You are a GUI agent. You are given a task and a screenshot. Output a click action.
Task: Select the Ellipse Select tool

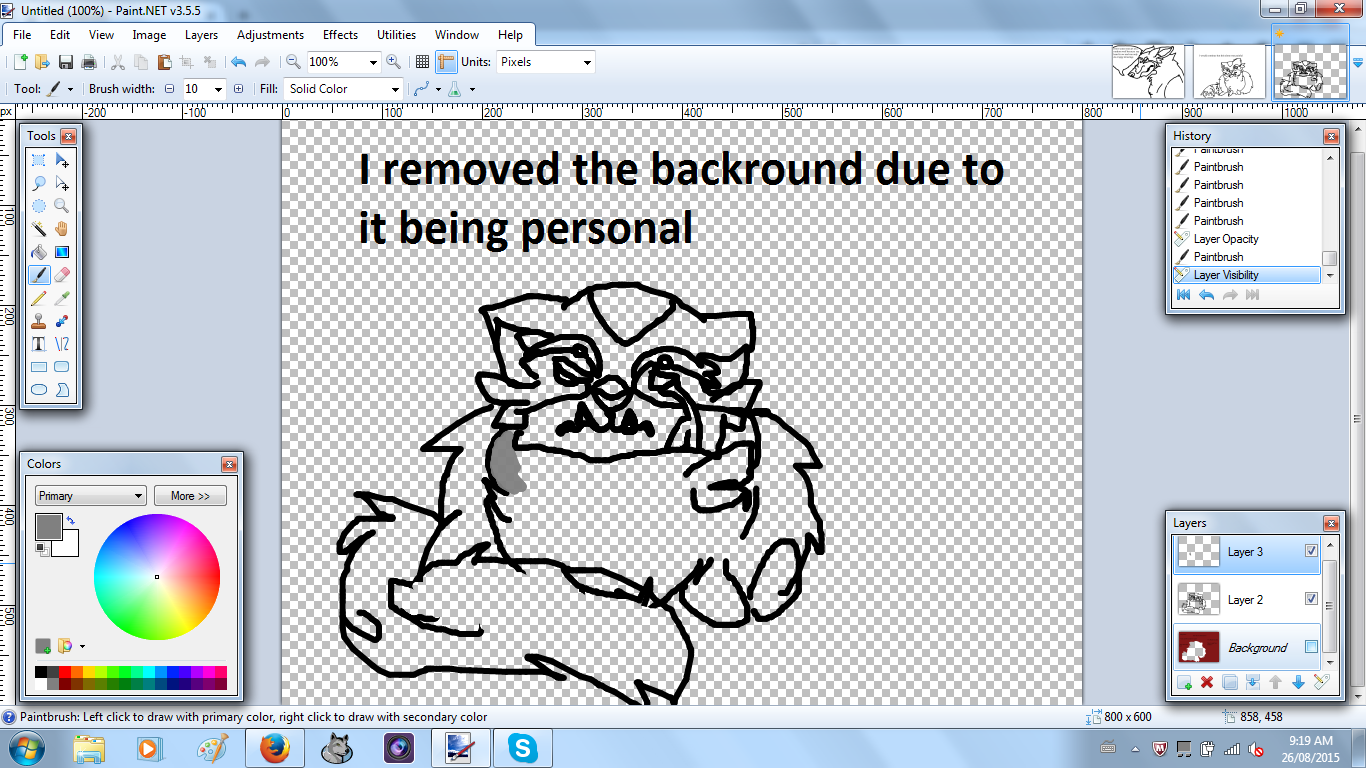point(39,206)
